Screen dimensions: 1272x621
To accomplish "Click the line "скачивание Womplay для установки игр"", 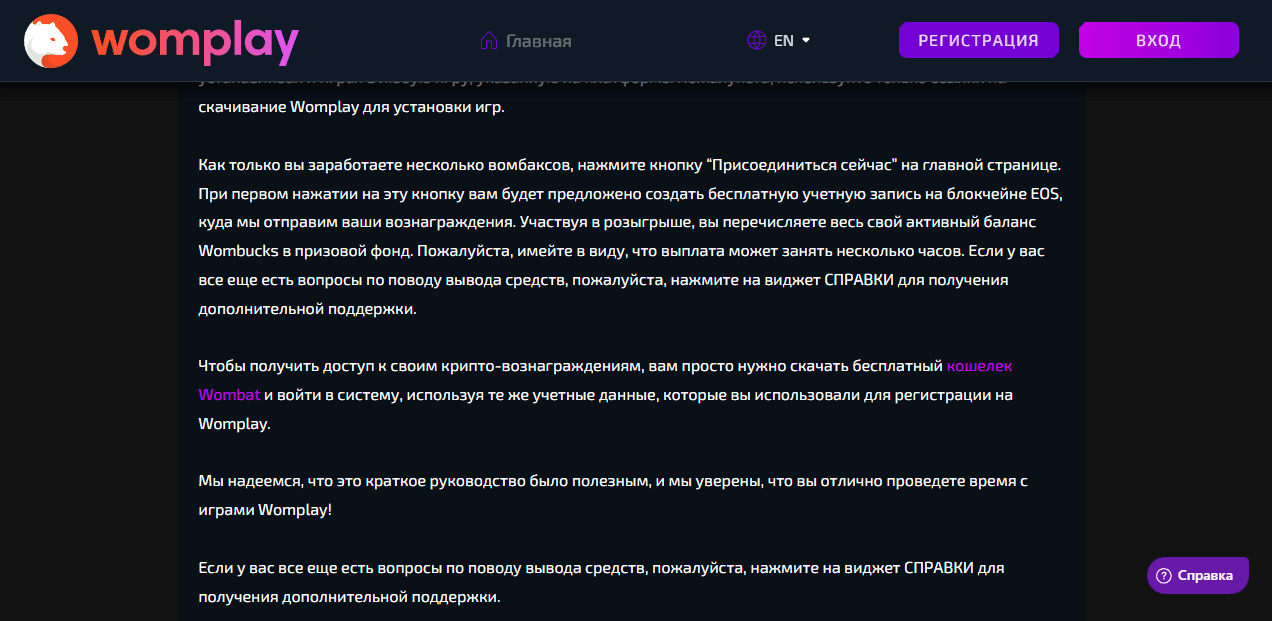I will click(352, 106).
